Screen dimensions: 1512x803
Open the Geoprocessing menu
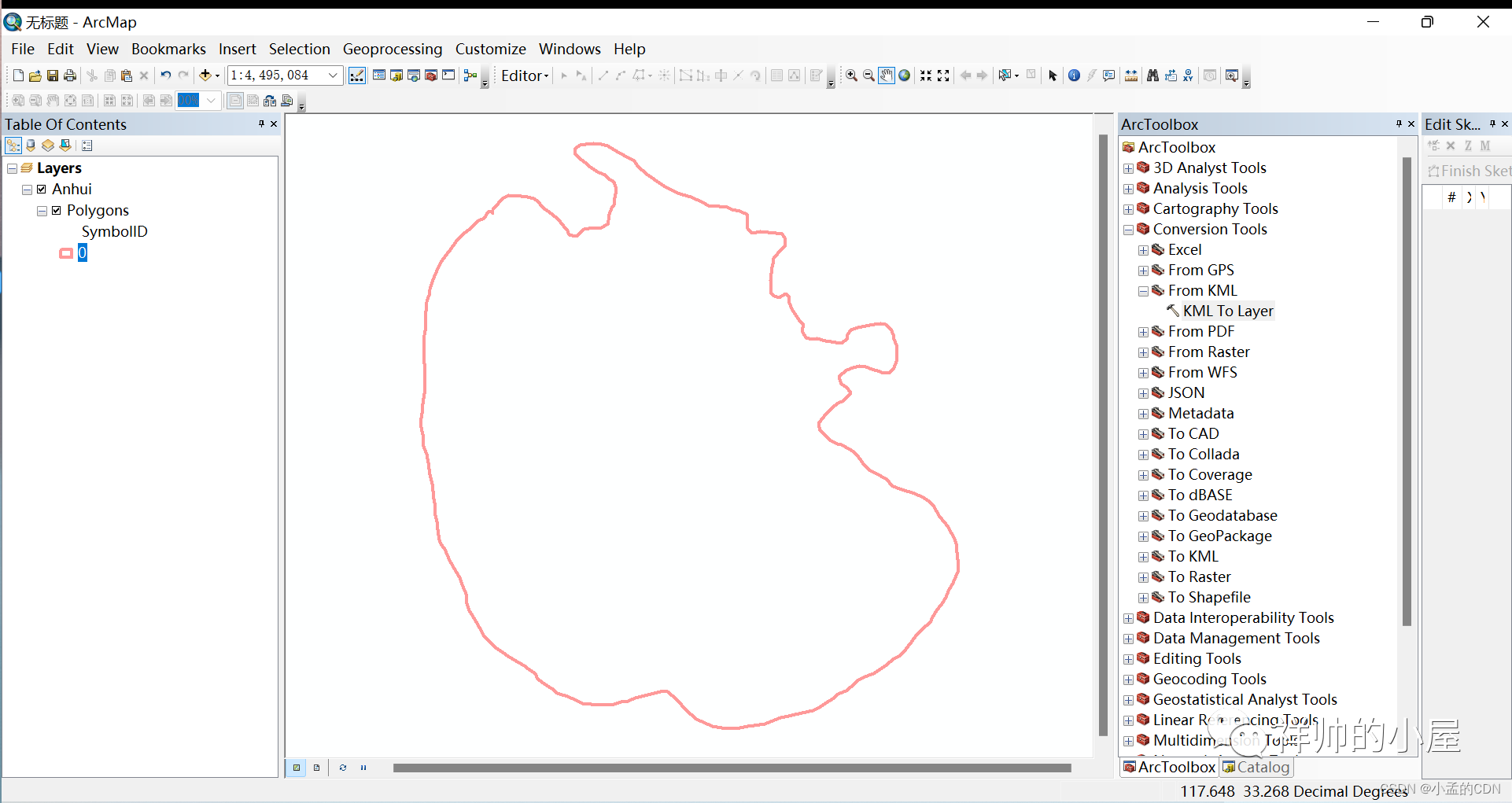pos(392,49)
